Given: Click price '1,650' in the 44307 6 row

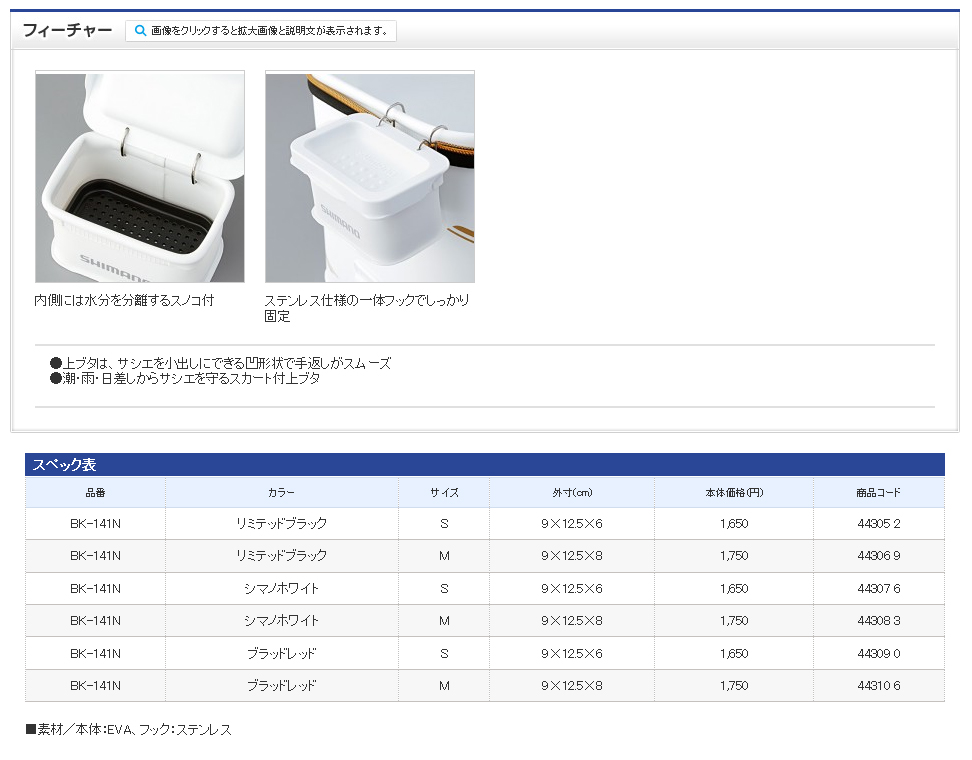Looking at the screenshot, I should 734,589.
